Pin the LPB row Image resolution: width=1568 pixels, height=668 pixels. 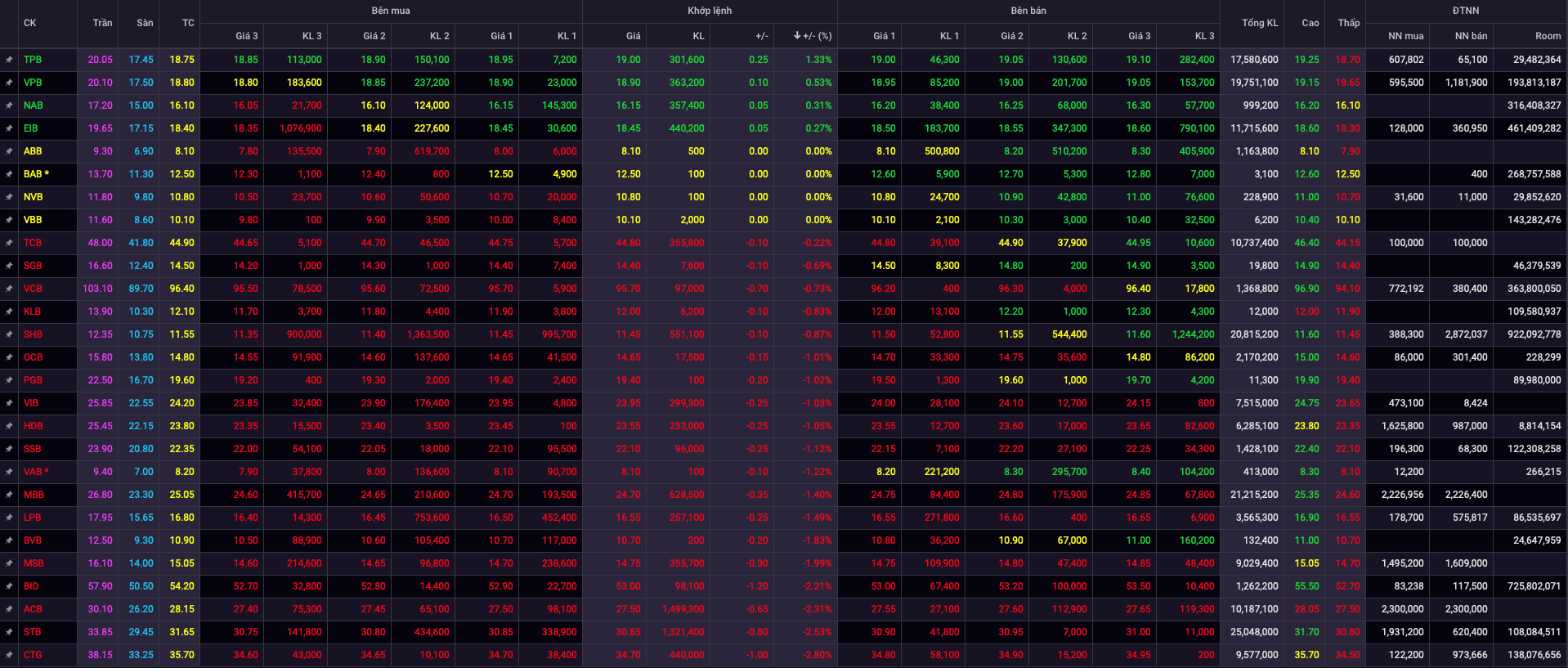(9, 518)
